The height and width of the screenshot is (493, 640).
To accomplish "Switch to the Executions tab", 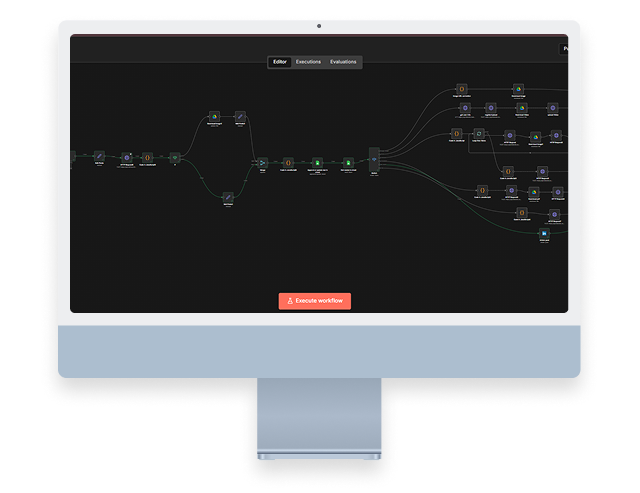I will [308, 62].
